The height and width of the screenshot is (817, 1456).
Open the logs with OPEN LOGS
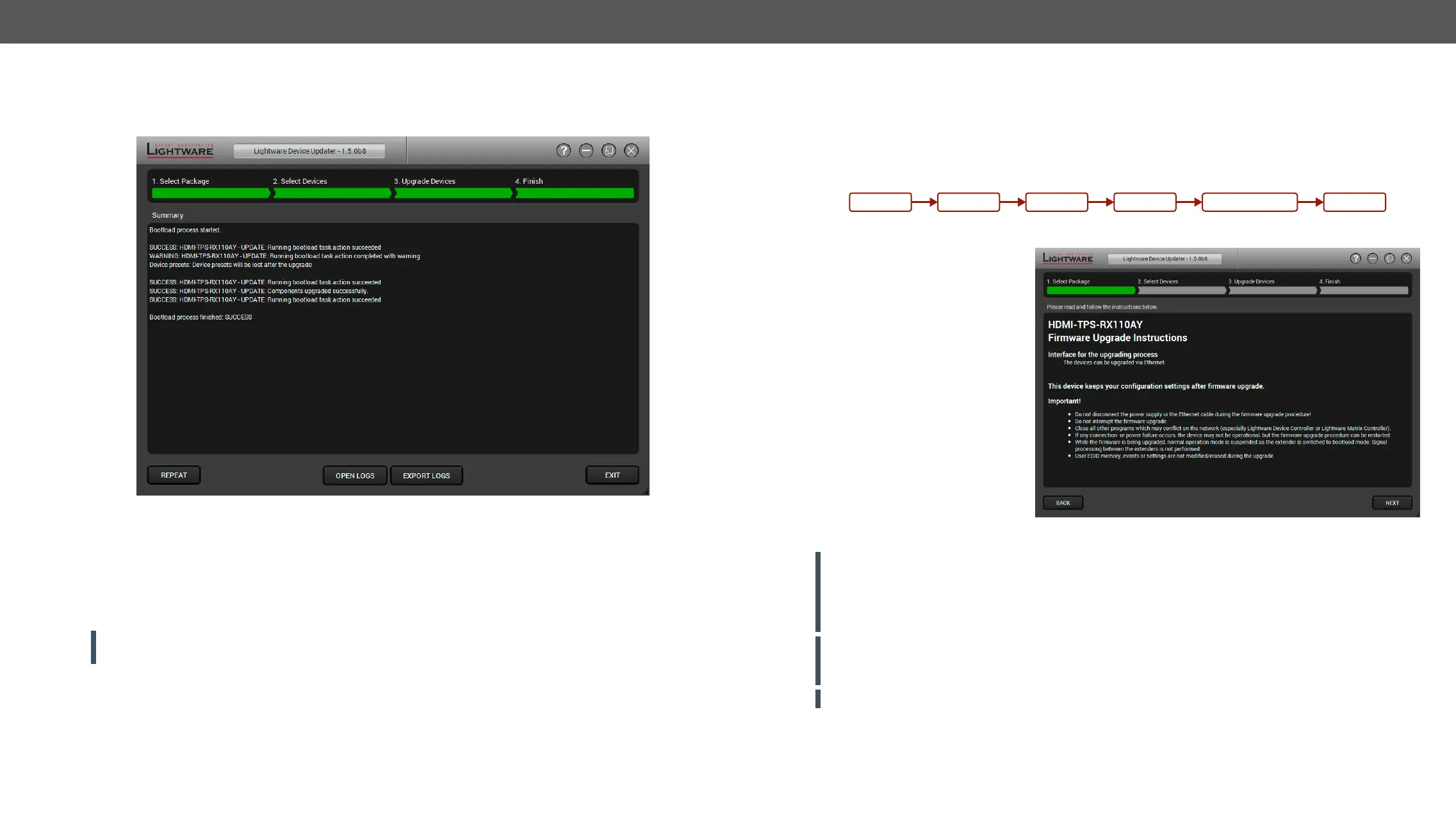355,476
